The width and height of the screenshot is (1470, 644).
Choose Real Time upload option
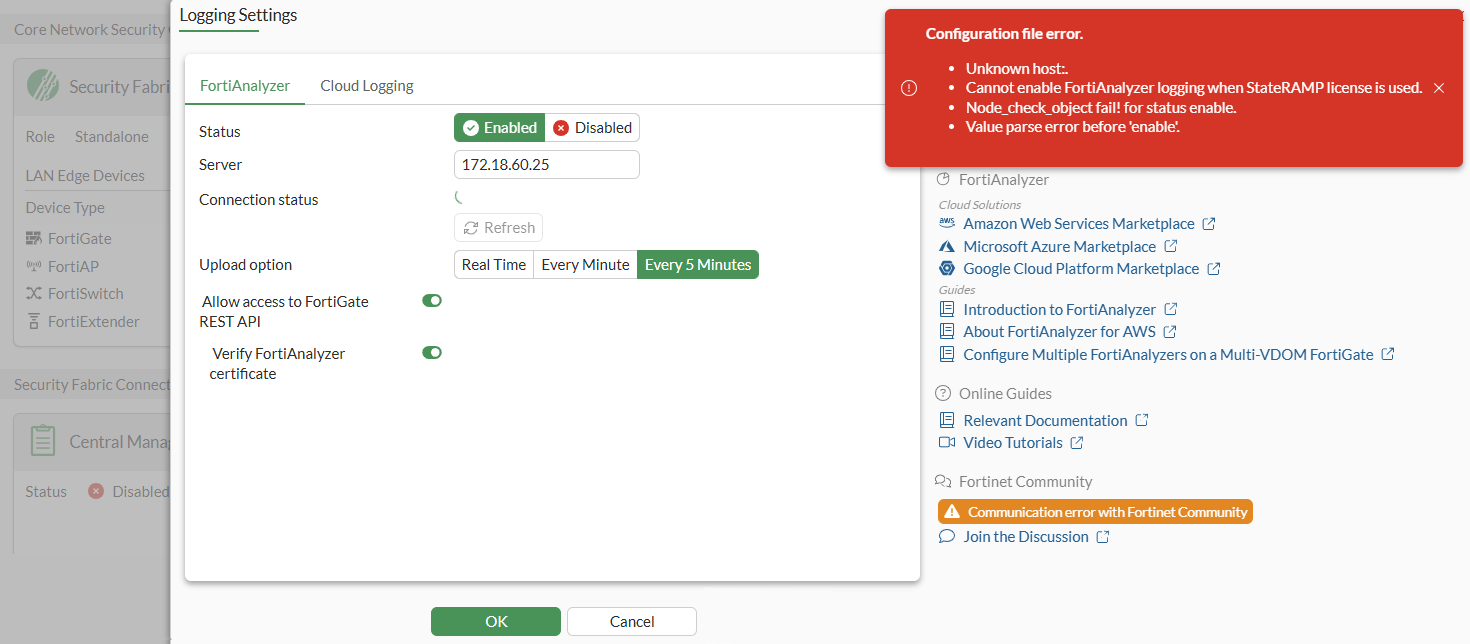493,264
